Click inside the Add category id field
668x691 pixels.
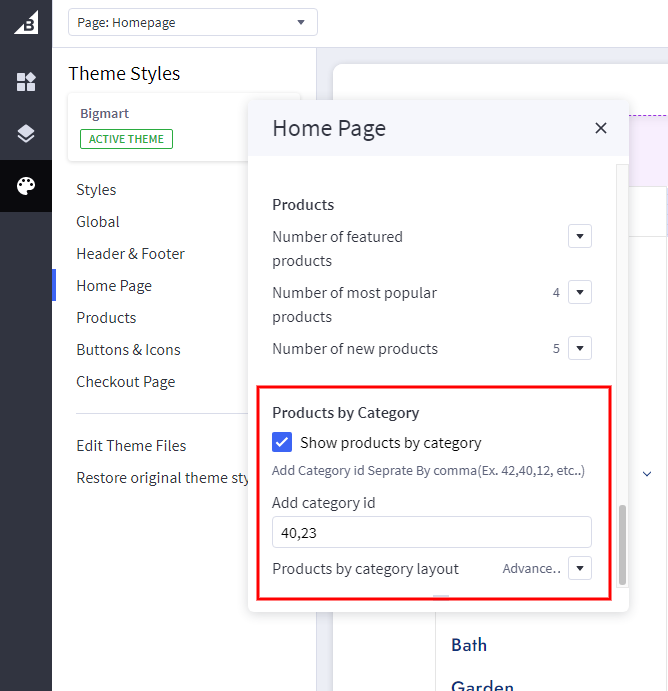pos(431,532)
